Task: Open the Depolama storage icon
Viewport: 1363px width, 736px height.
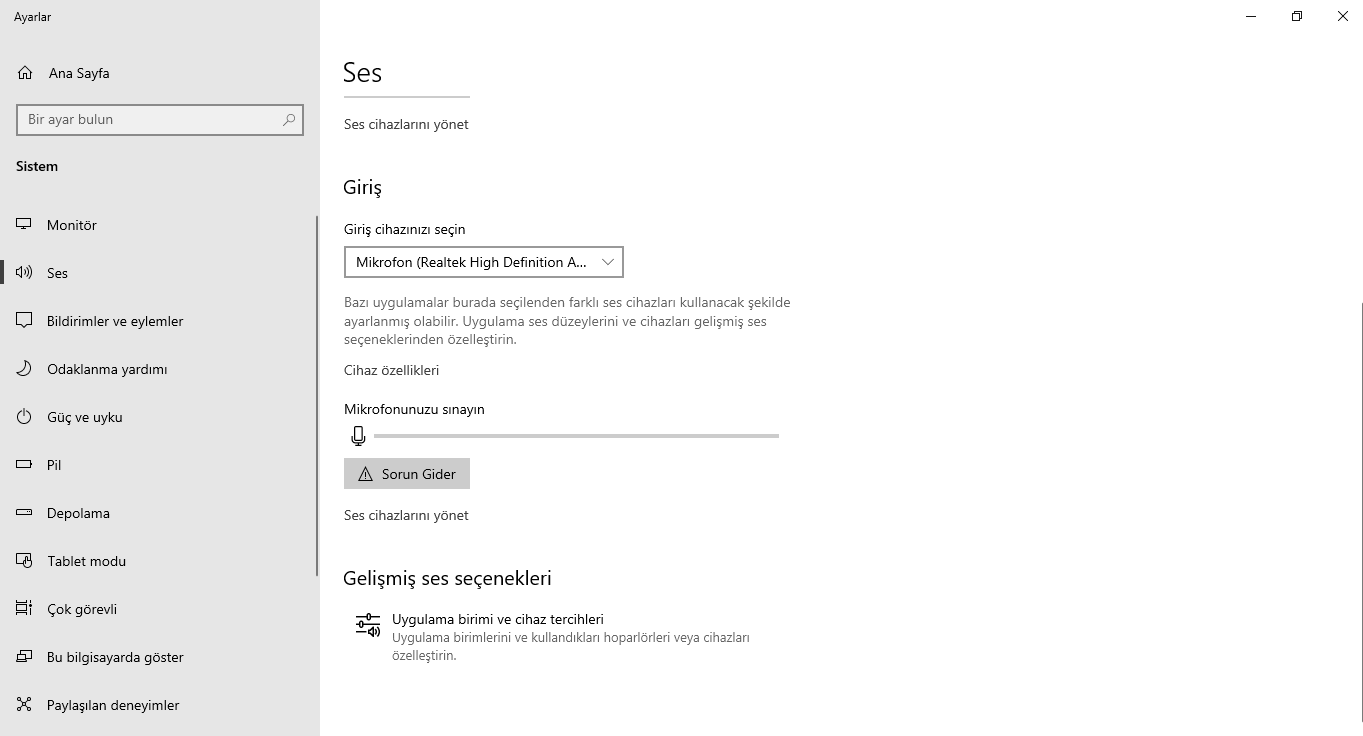Action: 25,513
